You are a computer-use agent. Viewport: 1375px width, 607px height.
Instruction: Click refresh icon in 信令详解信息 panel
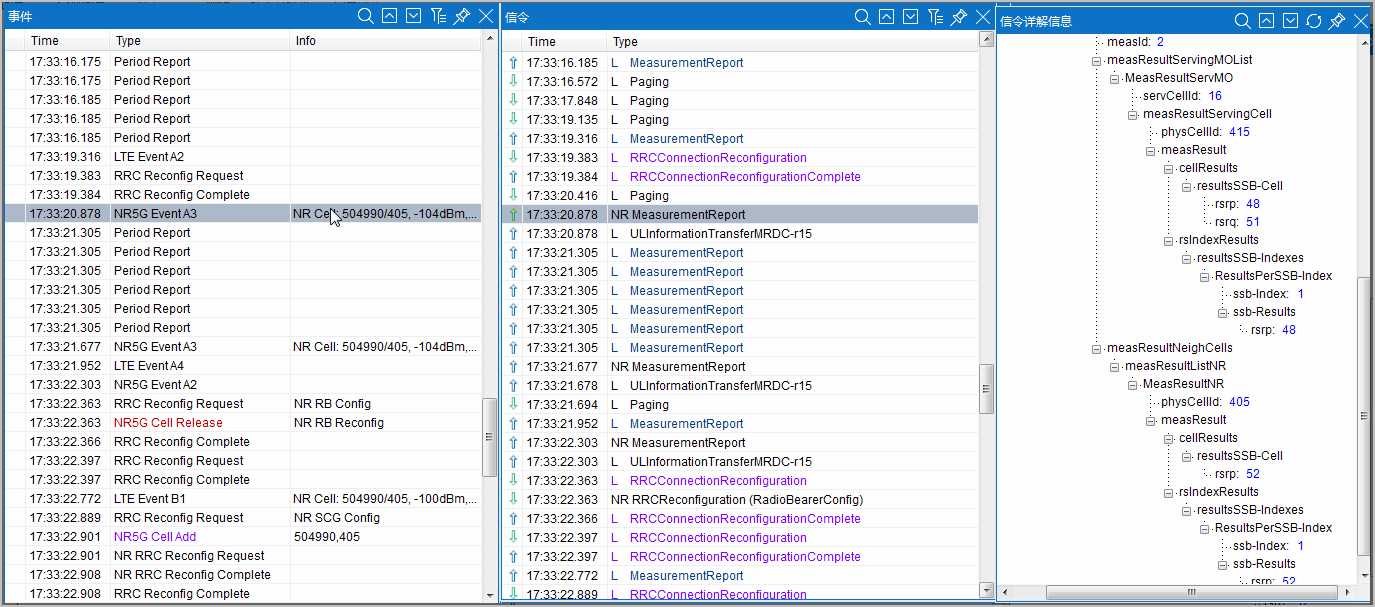(x=1314, y=21)
